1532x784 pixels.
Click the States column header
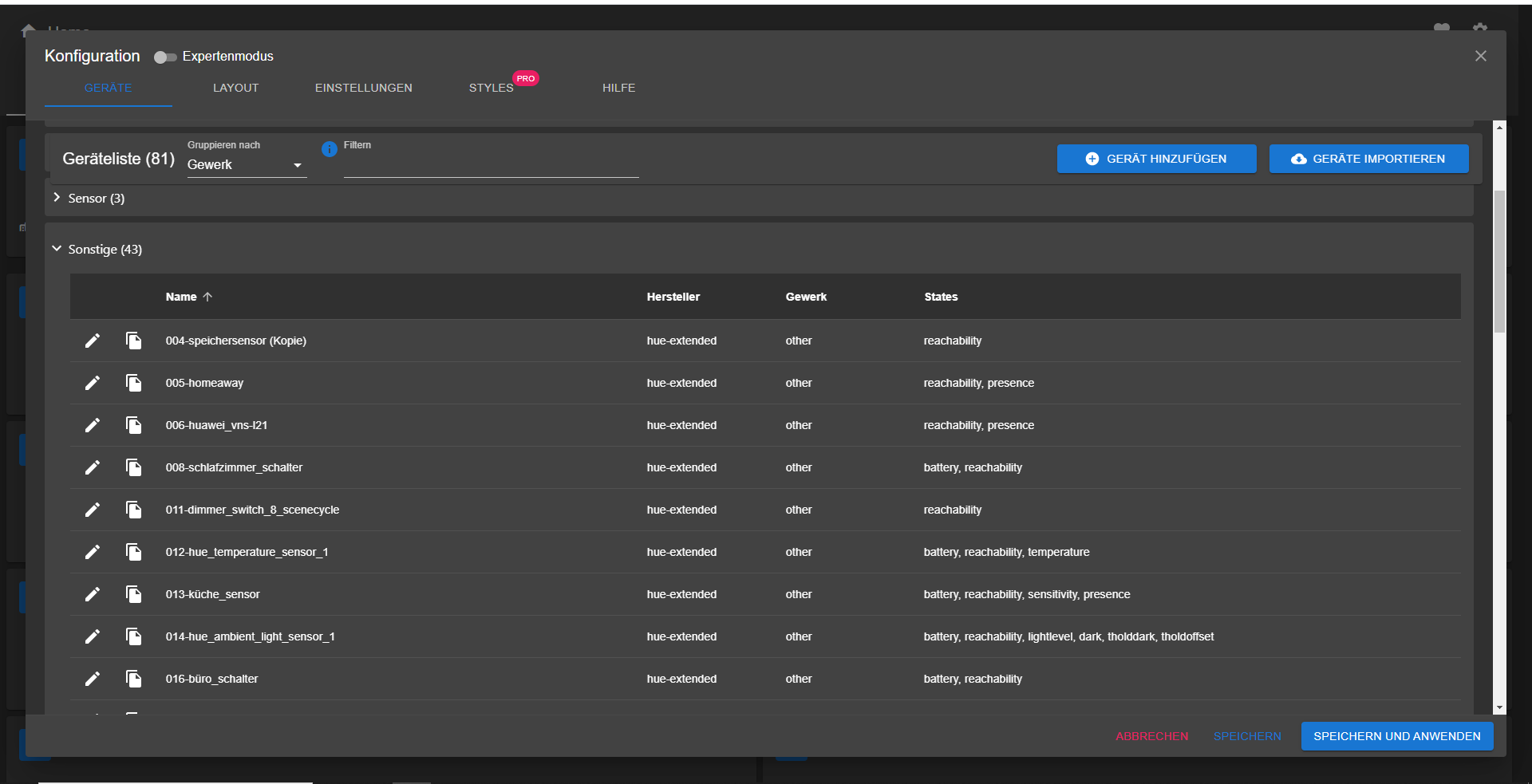point(941,297)
